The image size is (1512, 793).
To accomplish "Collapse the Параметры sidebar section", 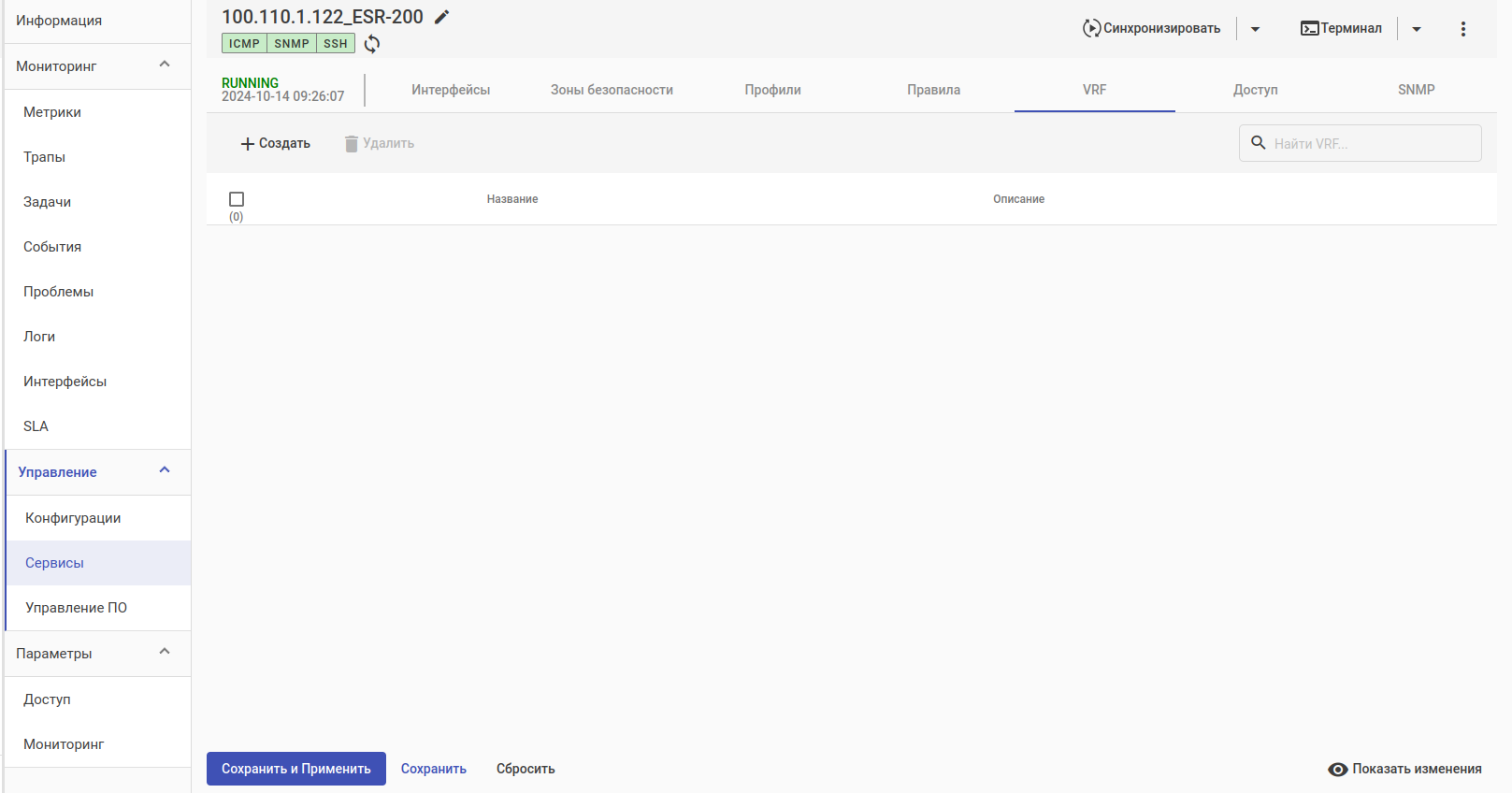I will click(97, 654).
